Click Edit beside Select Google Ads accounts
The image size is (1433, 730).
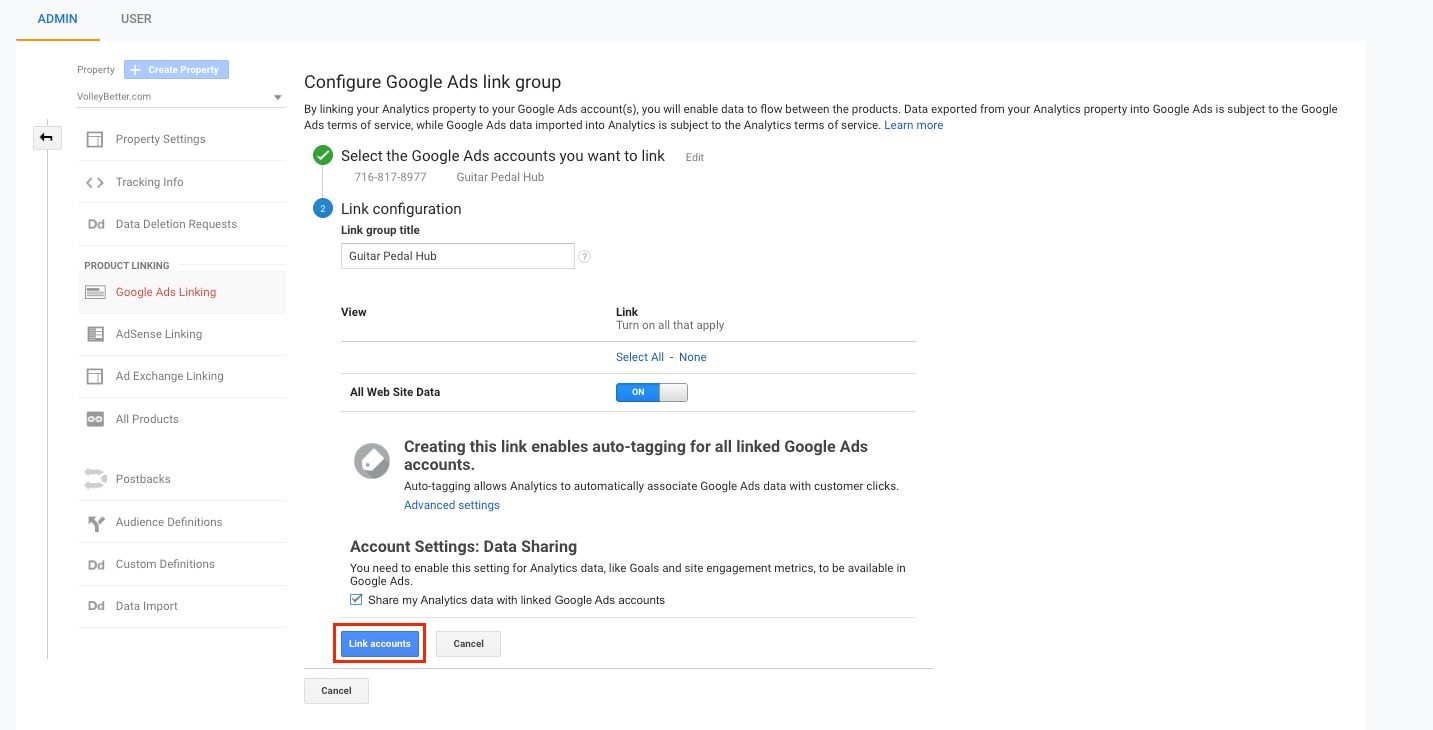coord(694,157)
